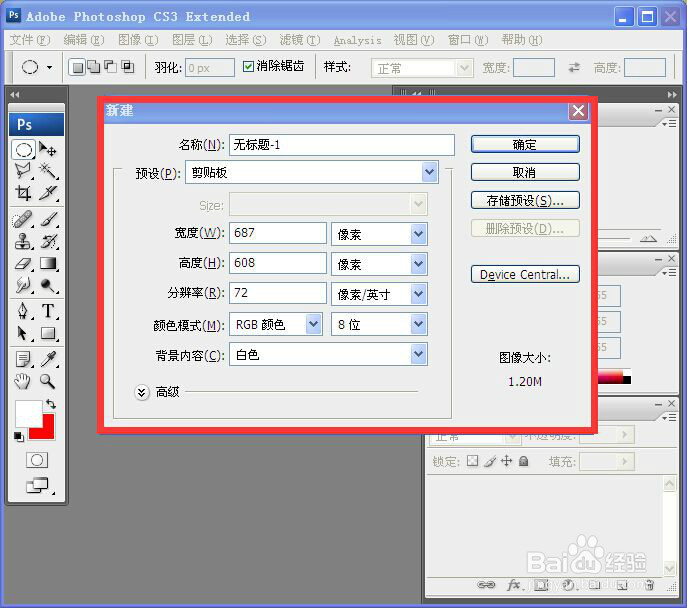Screen dimensions: 687x608
Task: Select the History Brush tool
Action: pyautogui.click(x=48, y=241)
